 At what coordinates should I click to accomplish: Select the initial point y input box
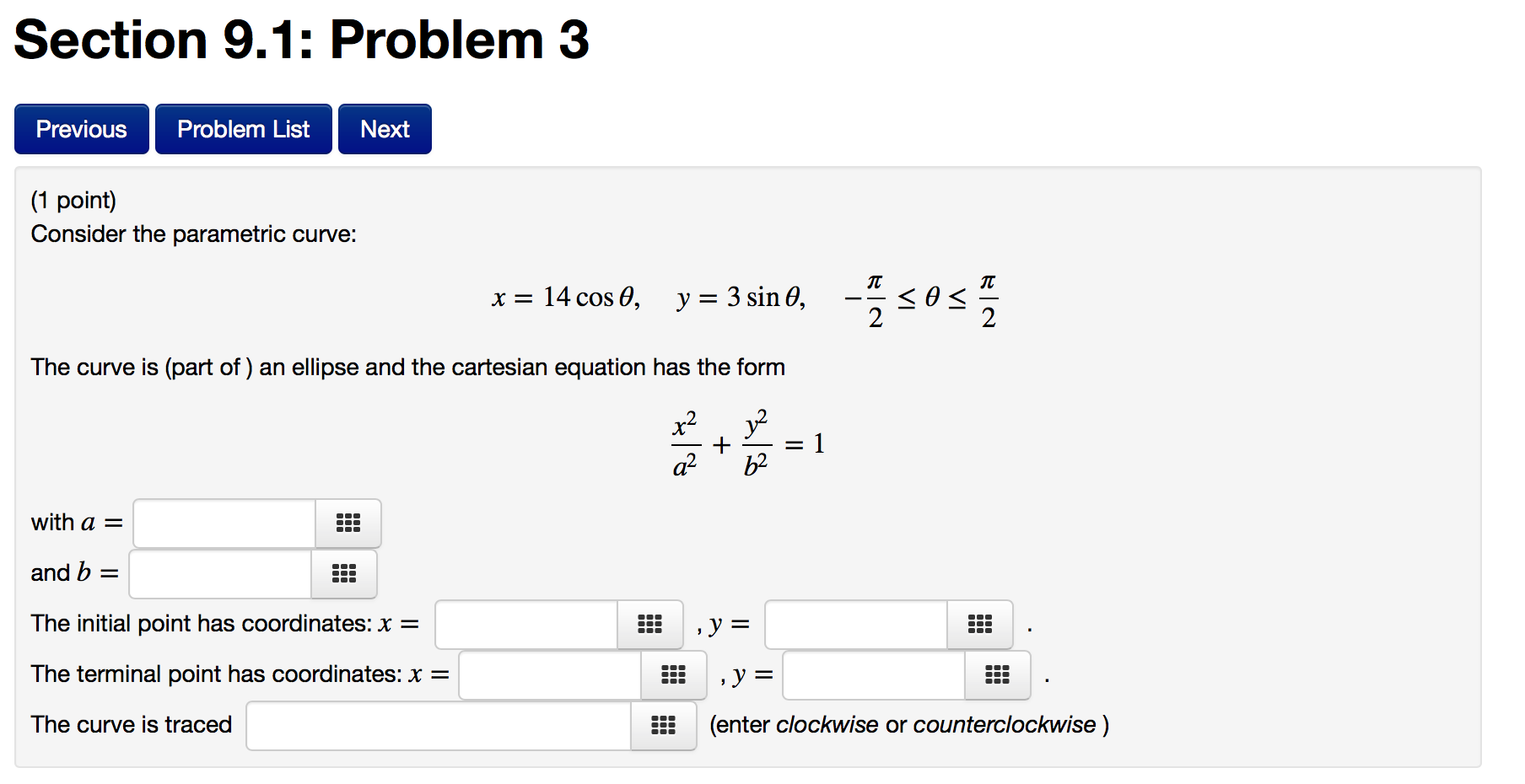pyautogui.click(x=856, y=625)
